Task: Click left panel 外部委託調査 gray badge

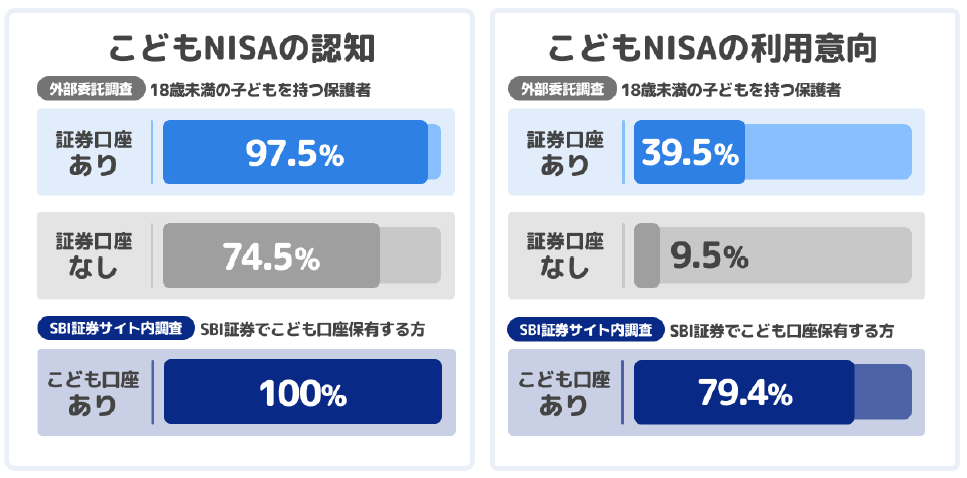Action: pos(91,89)
